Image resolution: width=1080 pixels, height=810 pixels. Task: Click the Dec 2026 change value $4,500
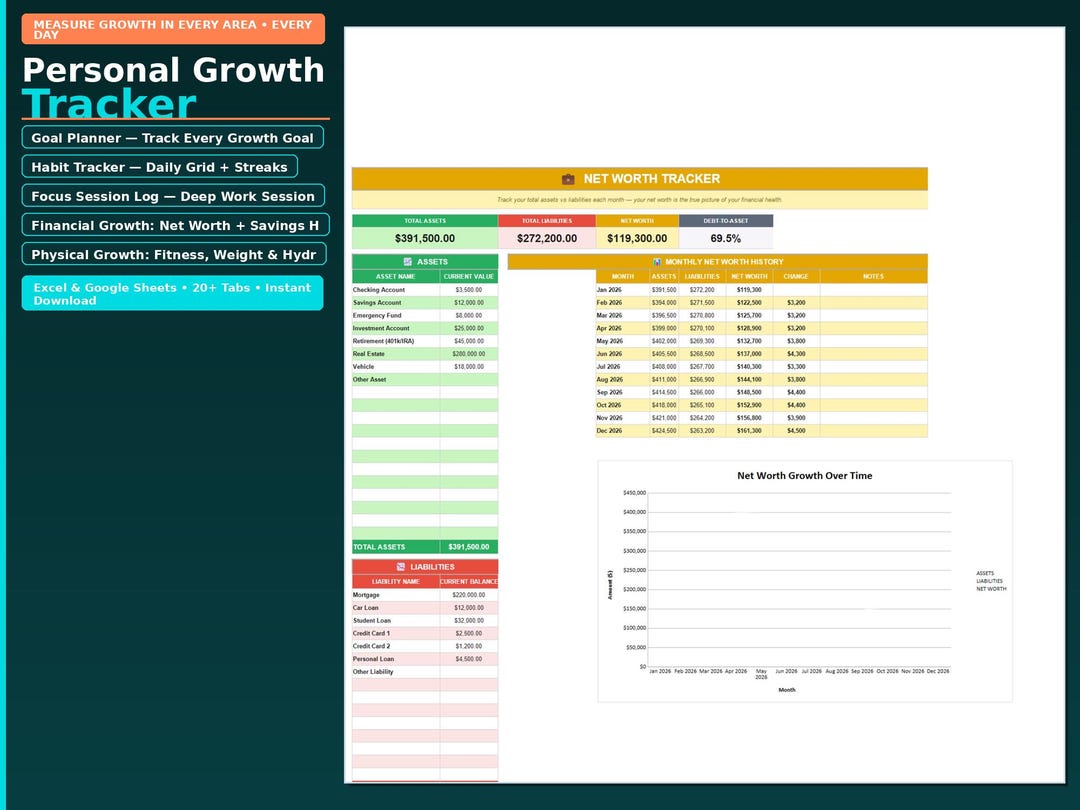pos(796,431)
